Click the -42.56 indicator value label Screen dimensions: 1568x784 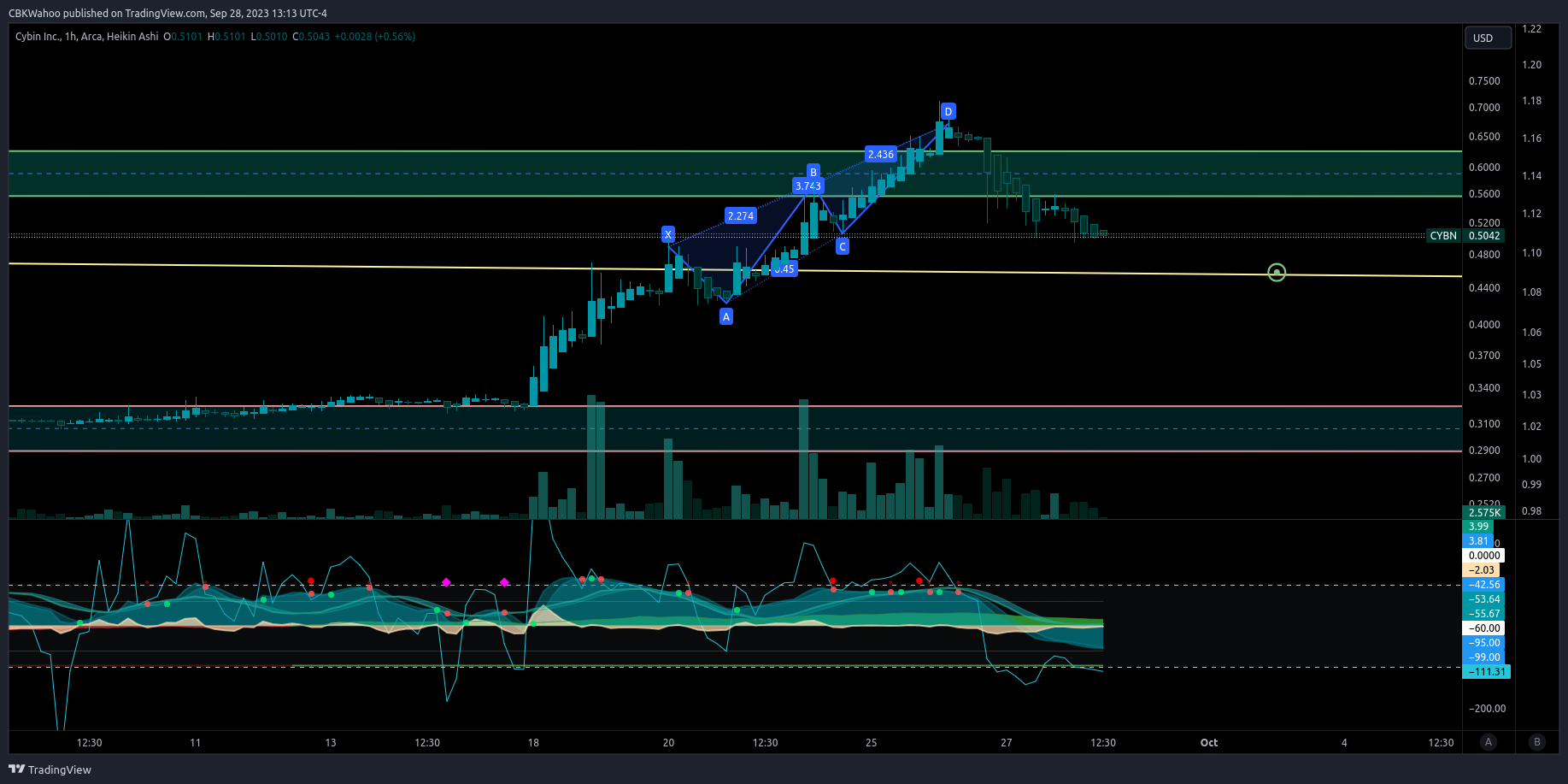[1485, 585]
